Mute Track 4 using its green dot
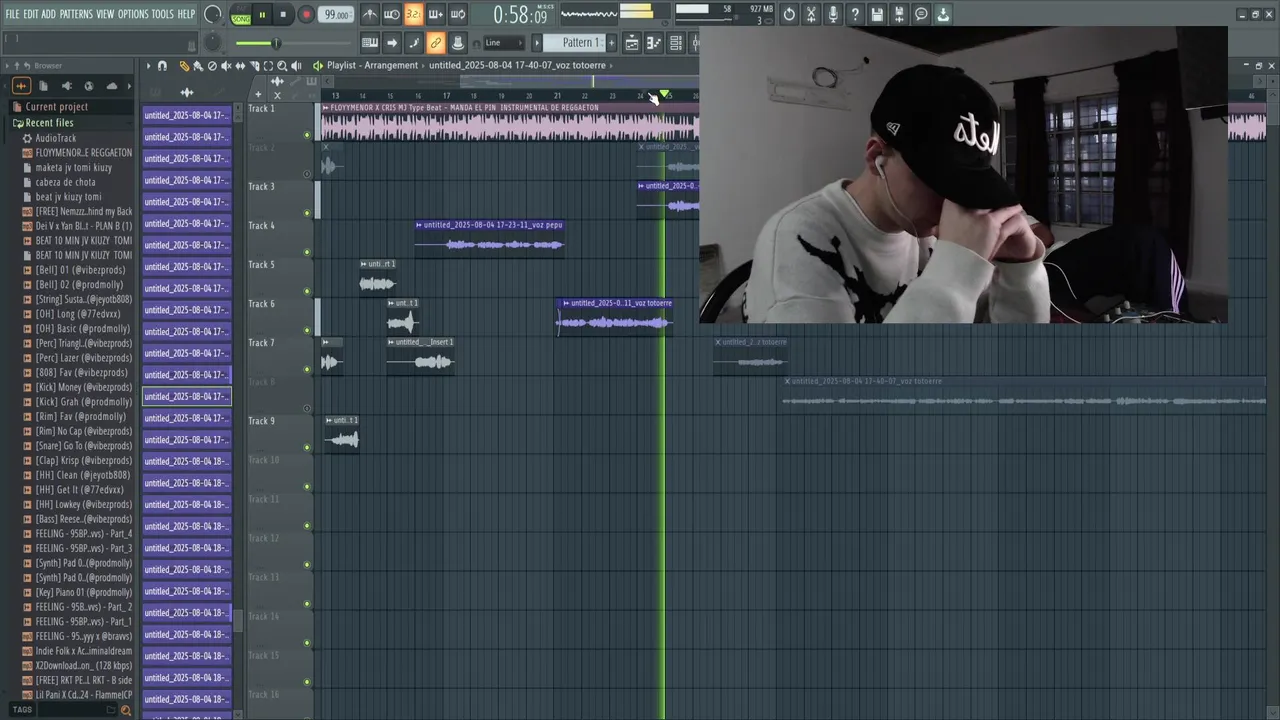1280x720 pixels. 307,252
